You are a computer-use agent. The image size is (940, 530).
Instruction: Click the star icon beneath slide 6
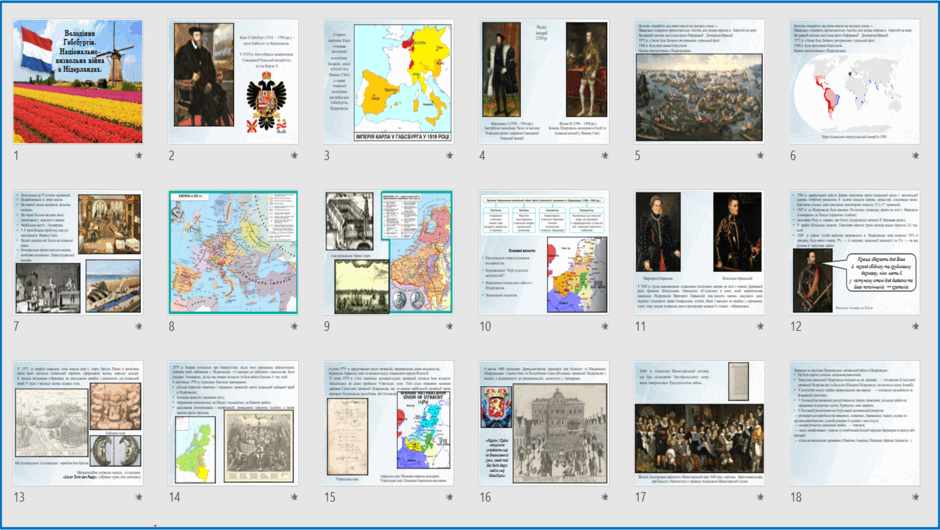(915, 156)
